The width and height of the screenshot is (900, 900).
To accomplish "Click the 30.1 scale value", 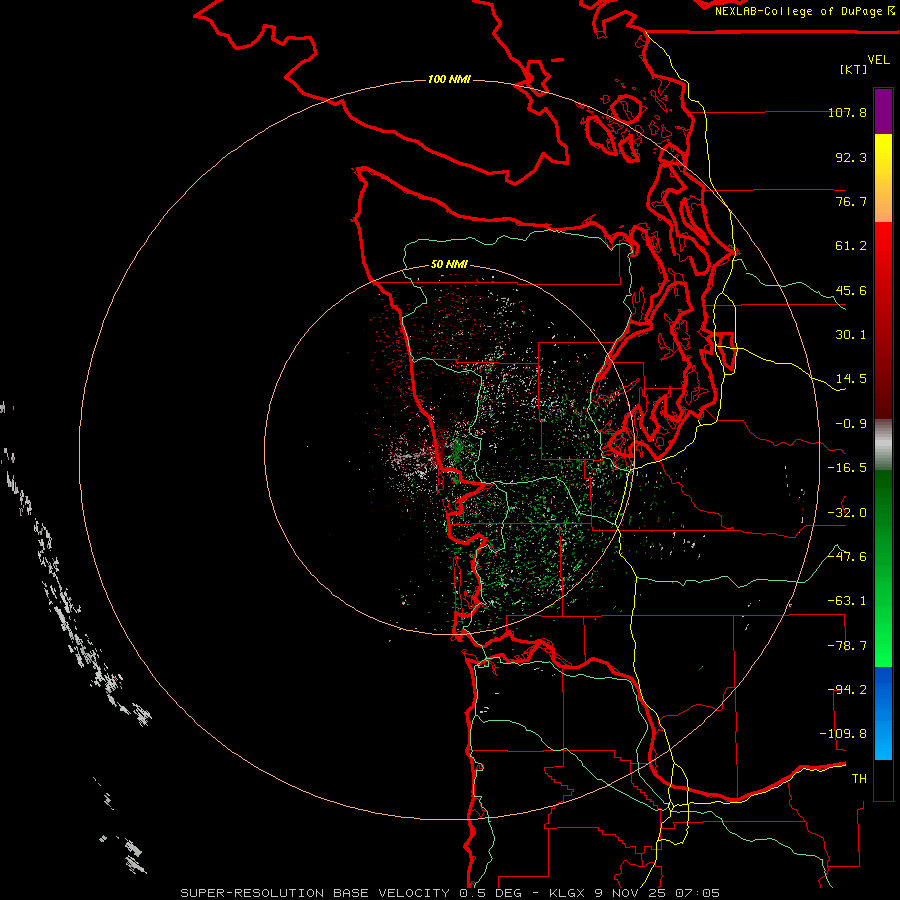I will click(851, 335).
